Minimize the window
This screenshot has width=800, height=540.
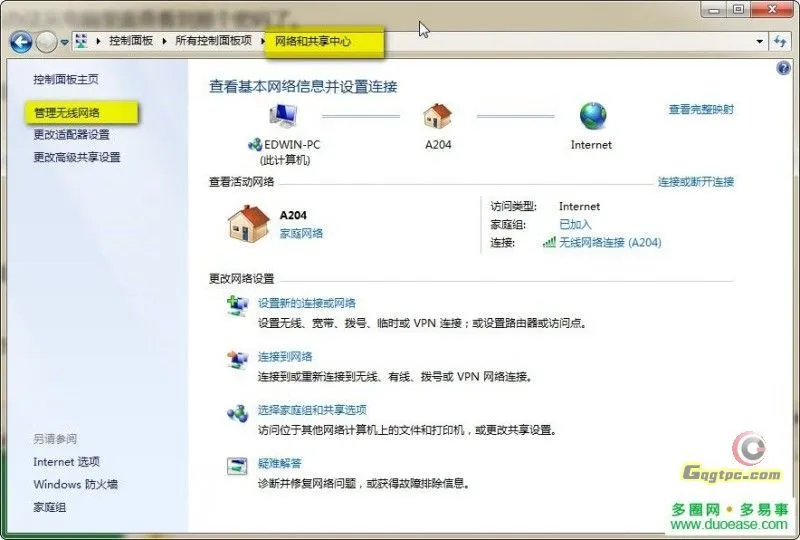pos(714,10)
